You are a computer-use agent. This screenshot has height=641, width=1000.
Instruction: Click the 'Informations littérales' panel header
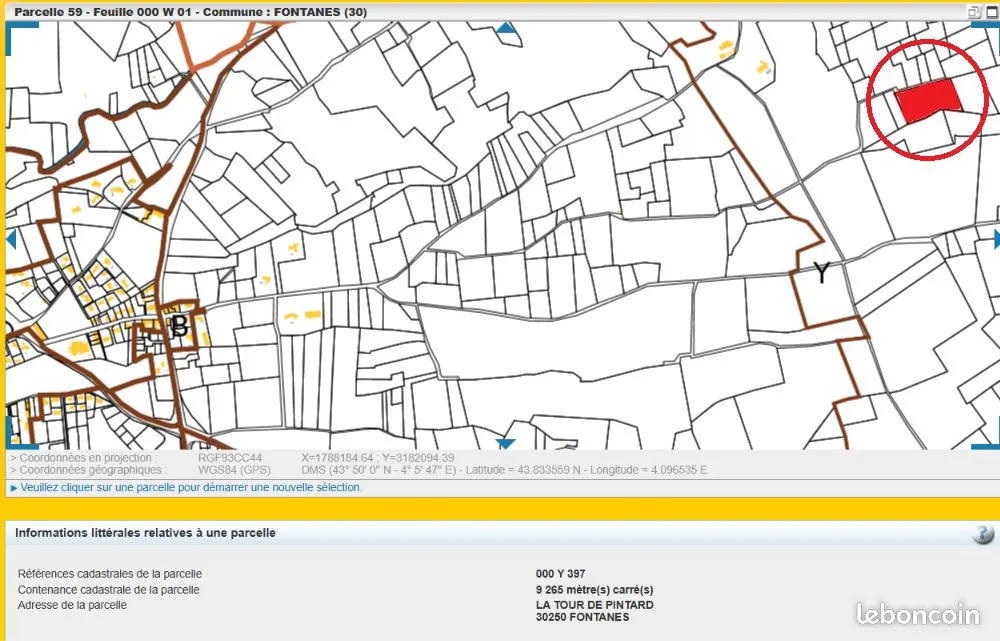pyautogui.click(x=145, y=533)
